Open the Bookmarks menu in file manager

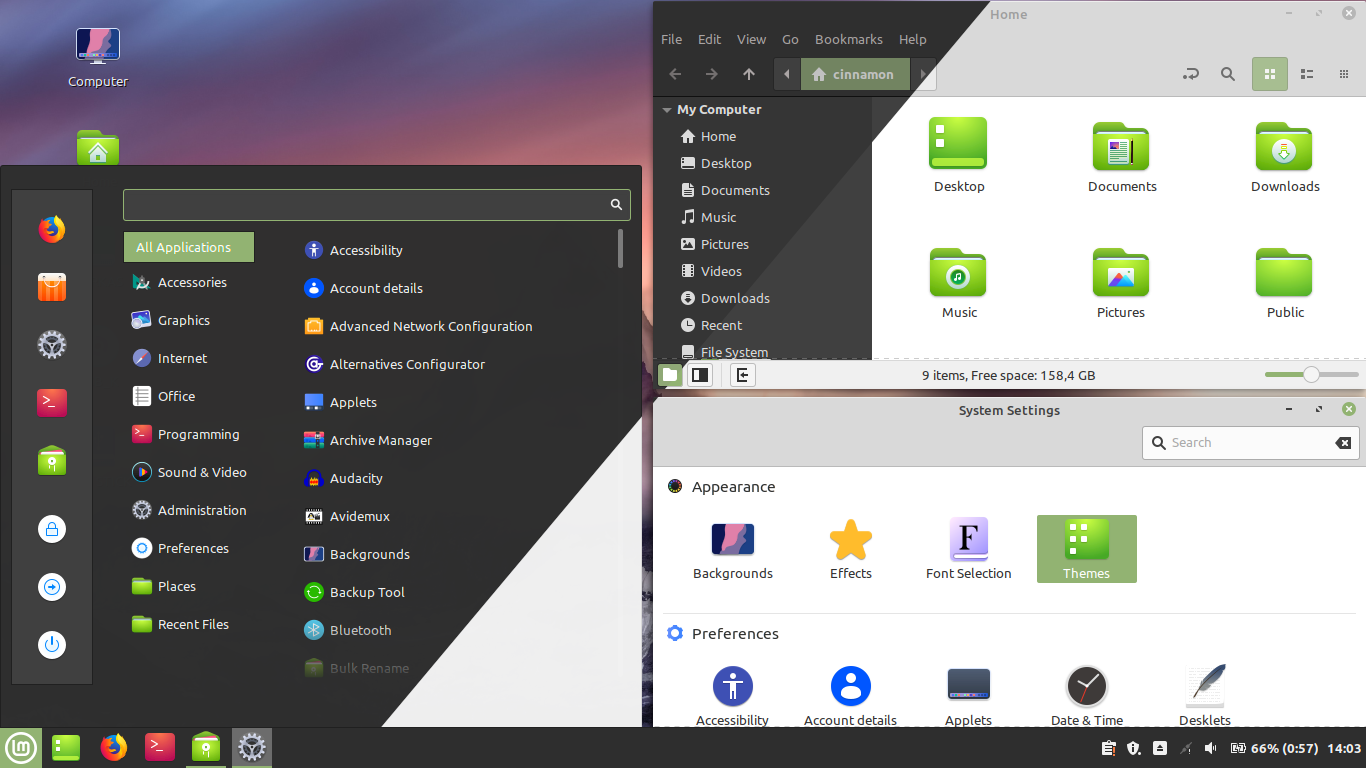(x=849, y=39)
